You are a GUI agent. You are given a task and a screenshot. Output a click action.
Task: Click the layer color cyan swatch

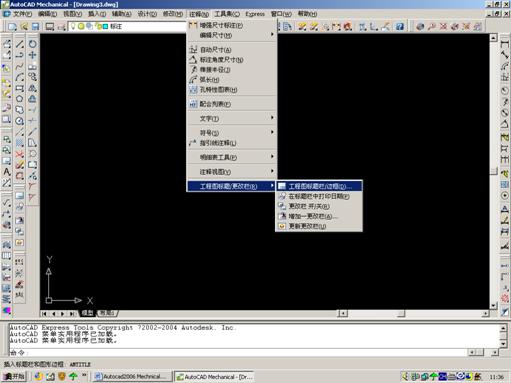tap(106, 26)
